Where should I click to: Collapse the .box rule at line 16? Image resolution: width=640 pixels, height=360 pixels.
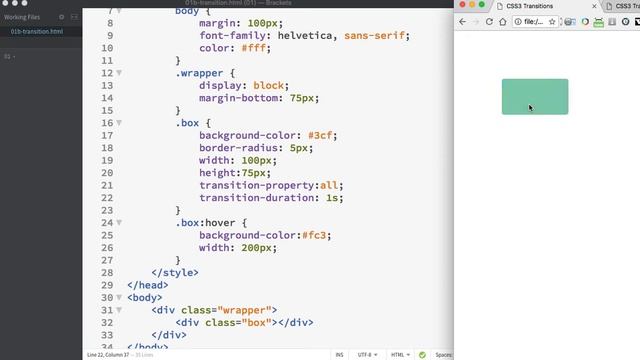coord(119,123)
